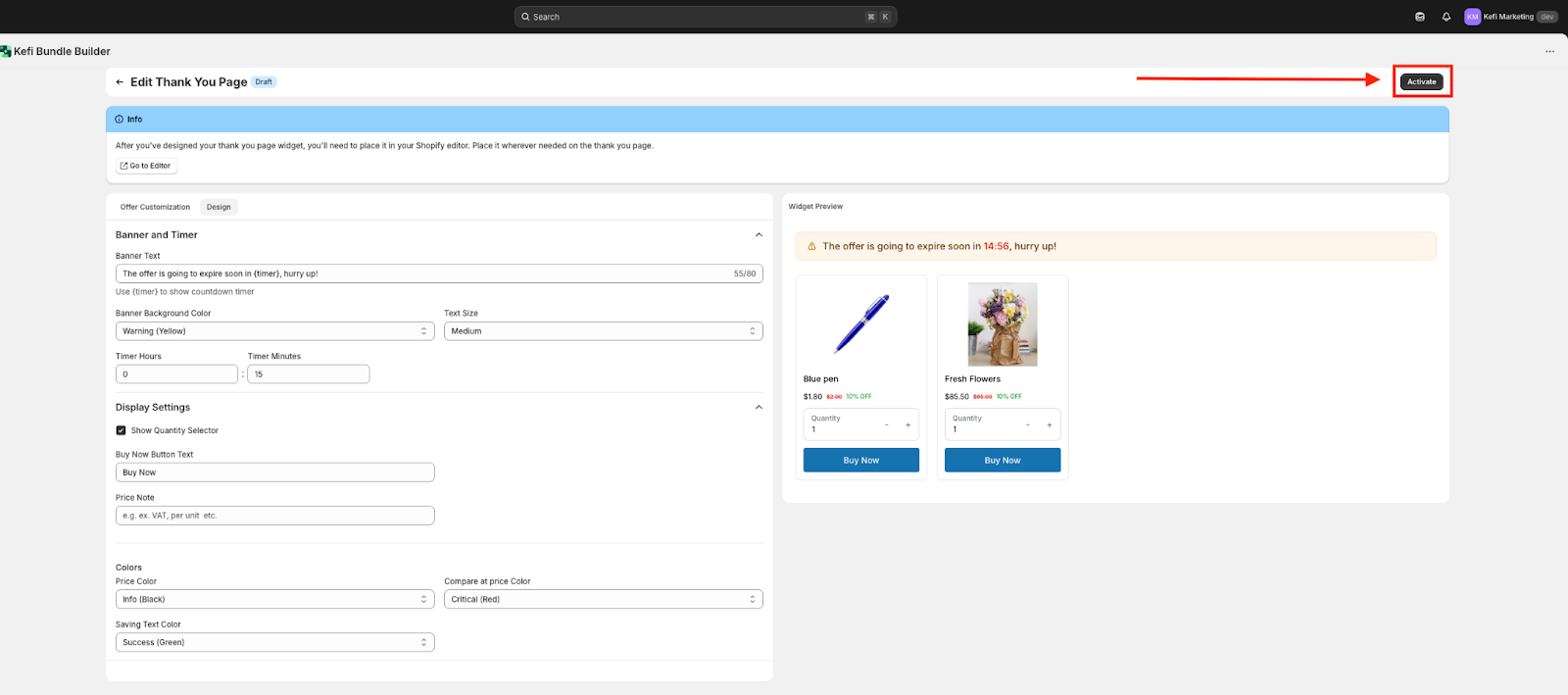This screenshot has height=695, width=1568.
Task: Open the Price Color dropdown
Action: click(x=274, y=599)
